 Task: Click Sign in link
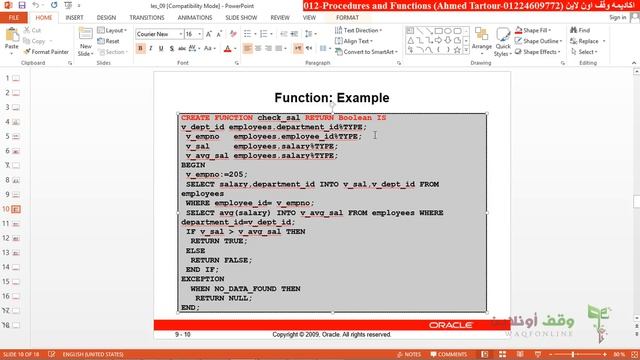point(618,18)
